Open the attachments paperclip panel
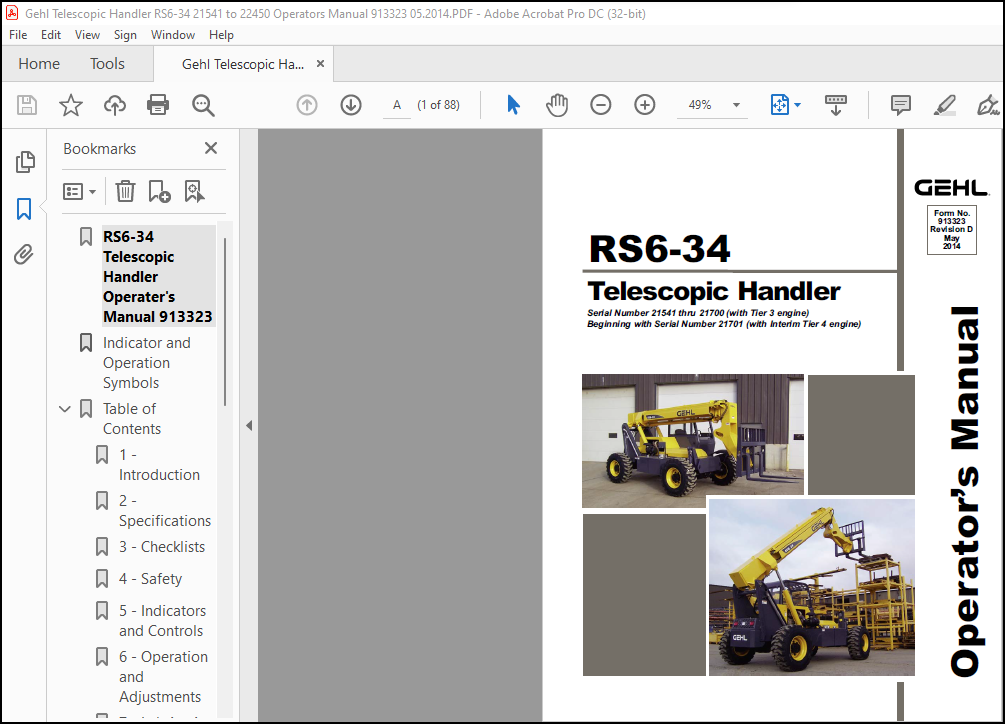This screenshot has width=1005, height=724. click(x=24, y=255)
